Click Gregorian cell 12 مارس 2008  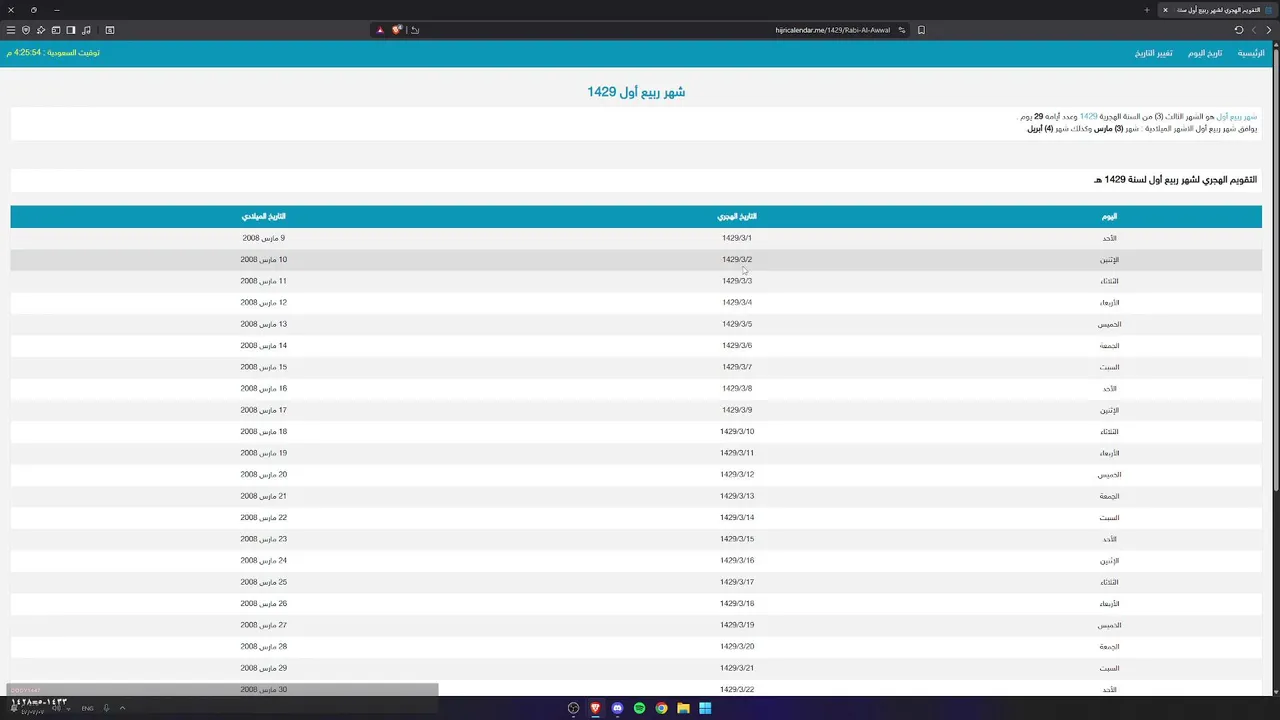(x=264, y=303)
